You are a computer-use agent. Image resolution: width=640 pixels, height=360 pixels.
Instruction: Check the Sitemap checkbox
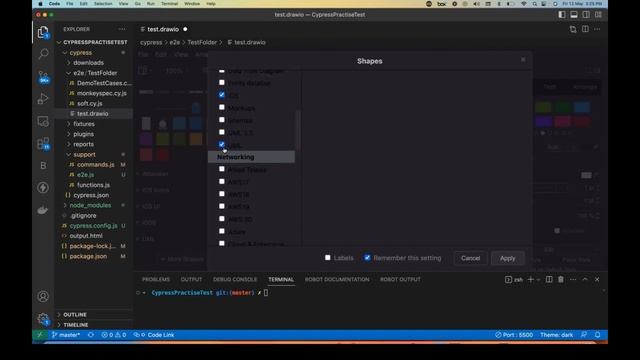pyautogui.click(x=222, y=120)
